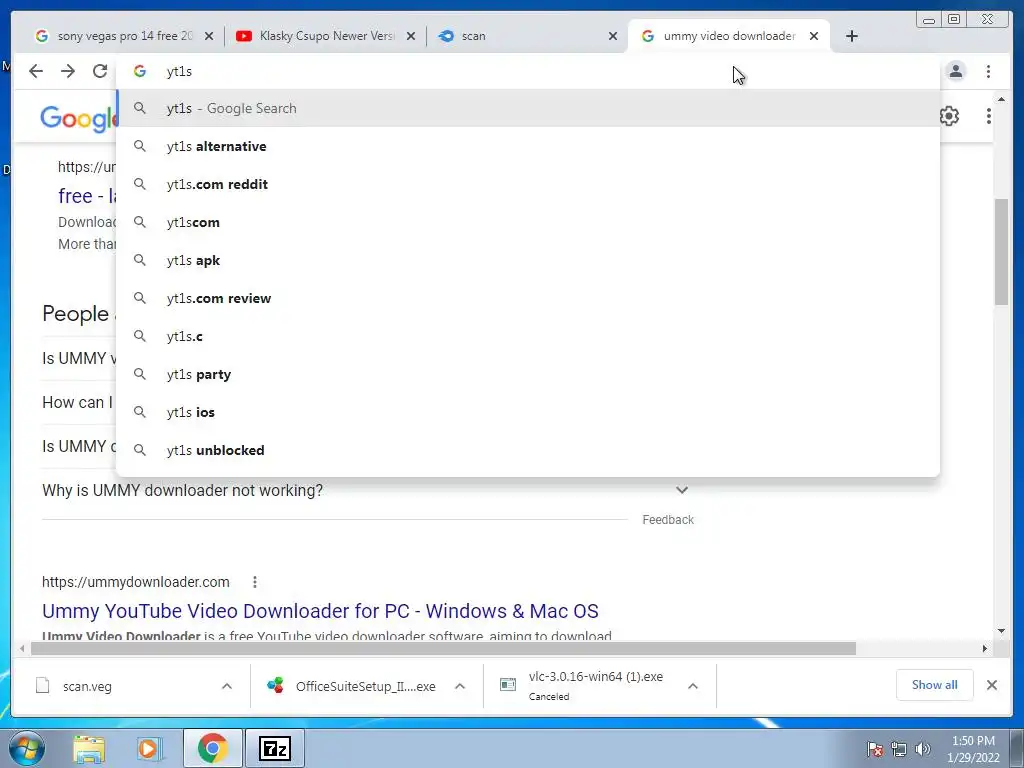
Task: Show all downloads
Action: (935, 685)
